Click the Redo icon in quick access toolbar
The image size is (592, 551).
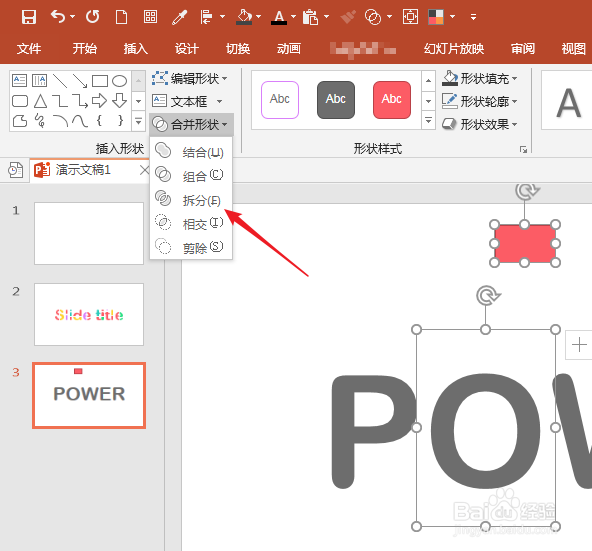[92, 17]
